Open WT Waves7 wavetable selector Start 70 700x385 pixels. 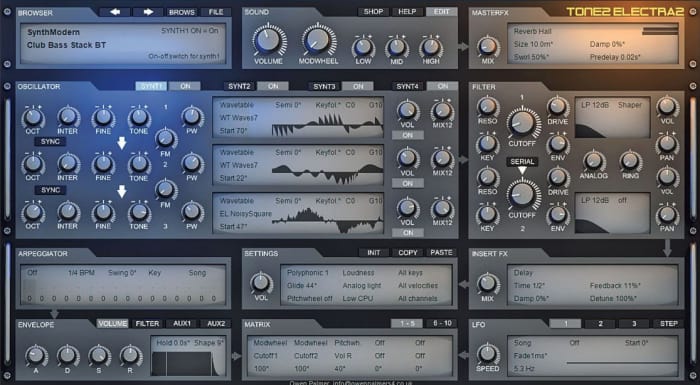pos(239,118)
